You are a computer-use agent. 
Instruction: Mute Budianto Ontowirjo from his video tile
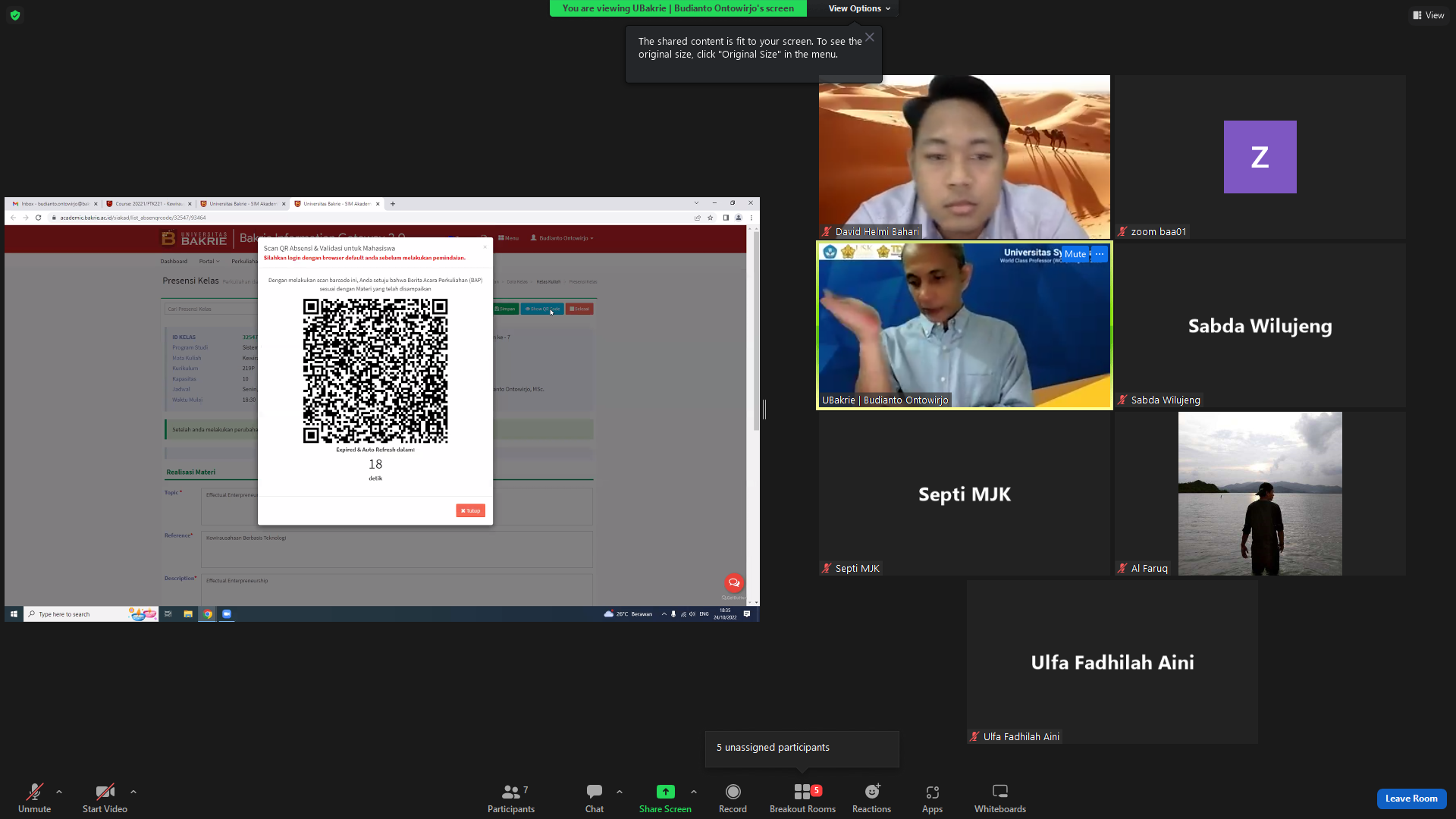coord(1075,254)
